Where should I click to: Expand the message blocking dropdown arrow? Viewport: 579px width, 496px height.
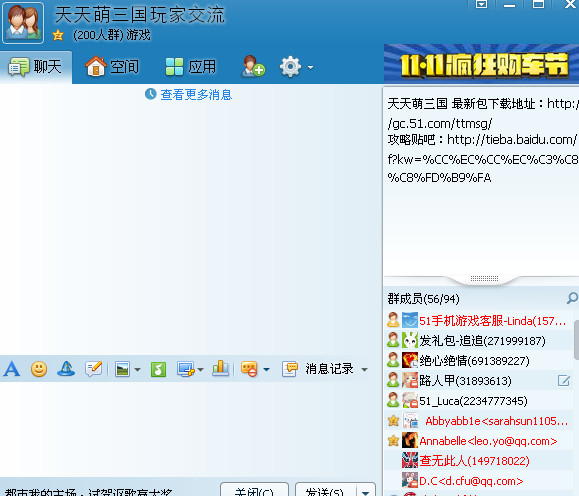266,370
